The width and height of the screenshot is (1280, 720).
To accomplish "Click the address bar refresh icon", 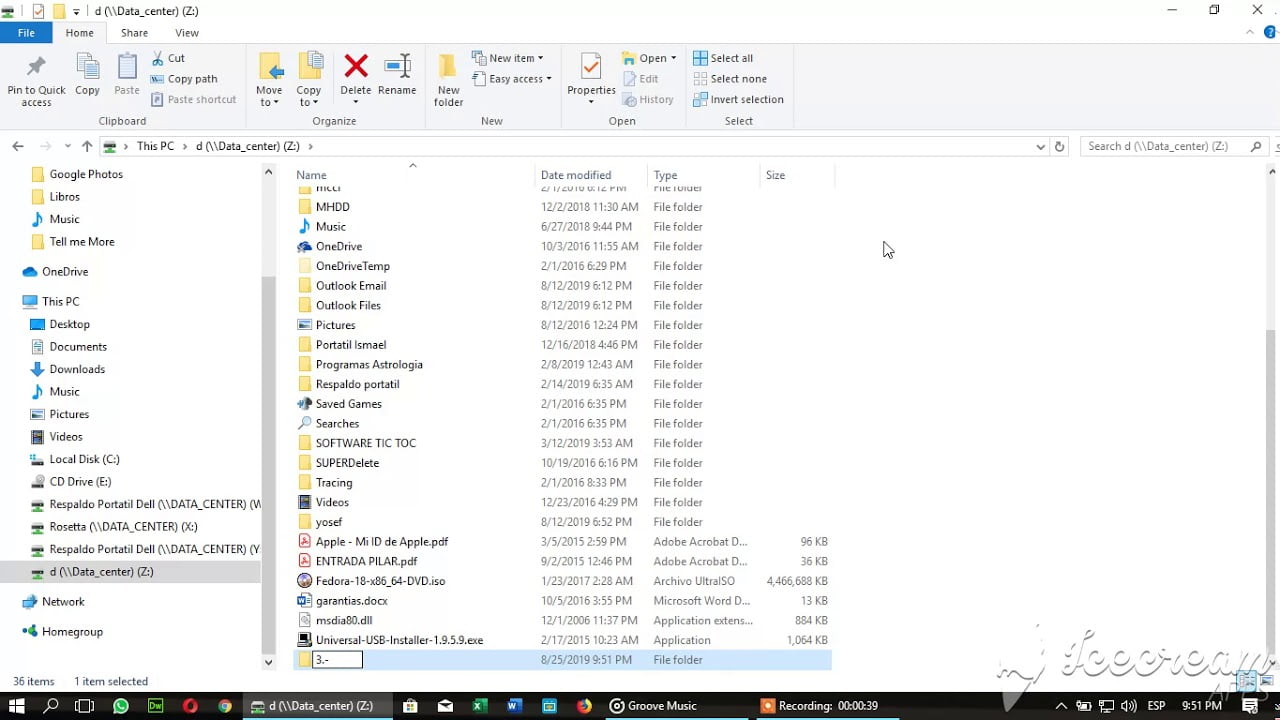I will [x=1060, y=146].
